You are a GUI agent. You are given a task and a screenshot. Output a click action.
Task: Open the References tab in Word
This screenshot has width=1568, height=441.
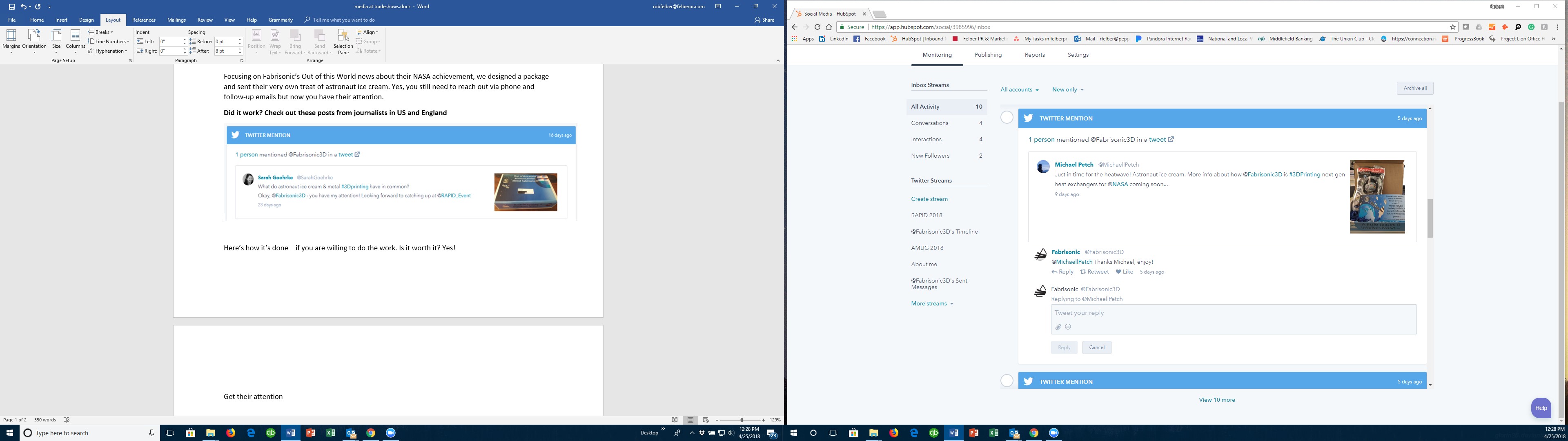click(144, 20)
